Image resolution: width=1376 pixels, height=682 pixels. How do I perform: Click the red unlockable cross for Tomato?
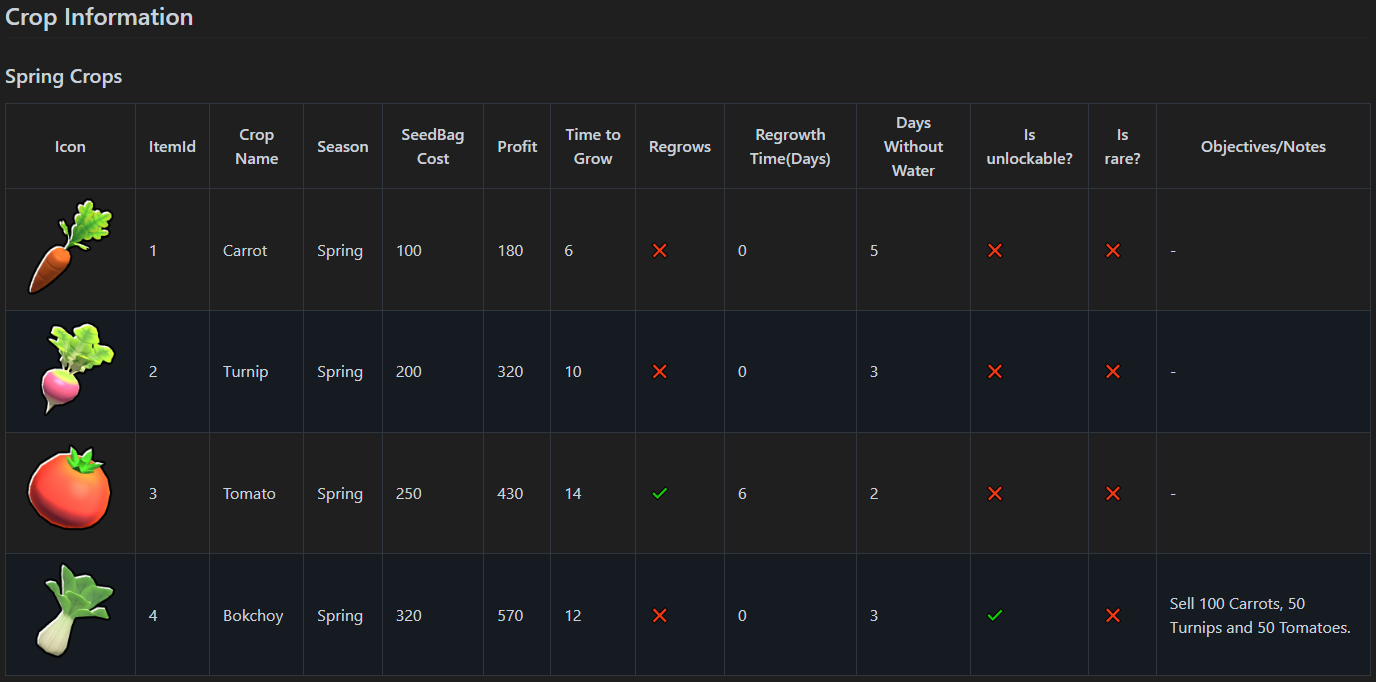point(994,493)
